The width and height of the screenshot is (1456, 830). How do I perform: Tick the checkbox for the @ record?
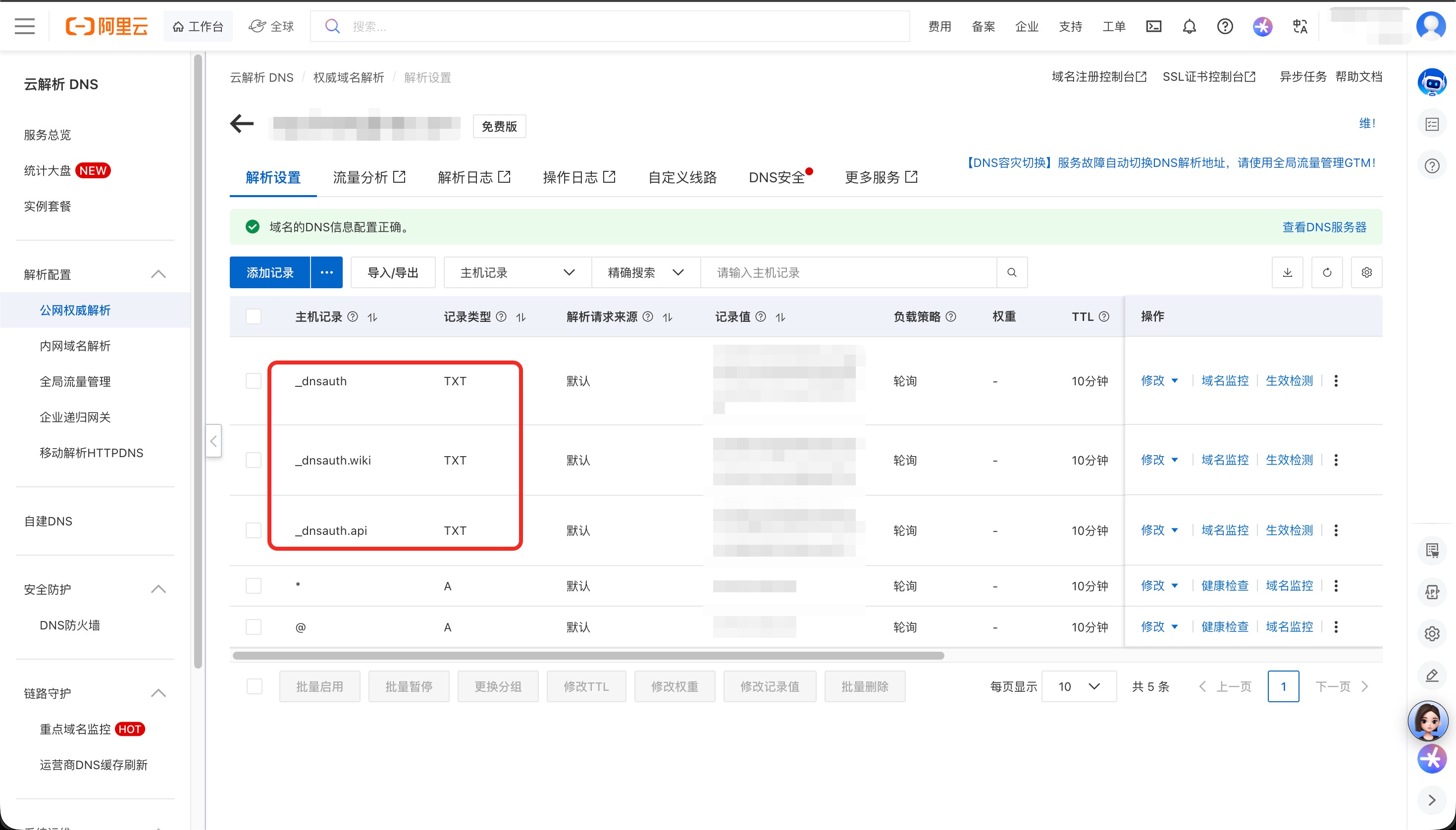(x=254, y=627)
